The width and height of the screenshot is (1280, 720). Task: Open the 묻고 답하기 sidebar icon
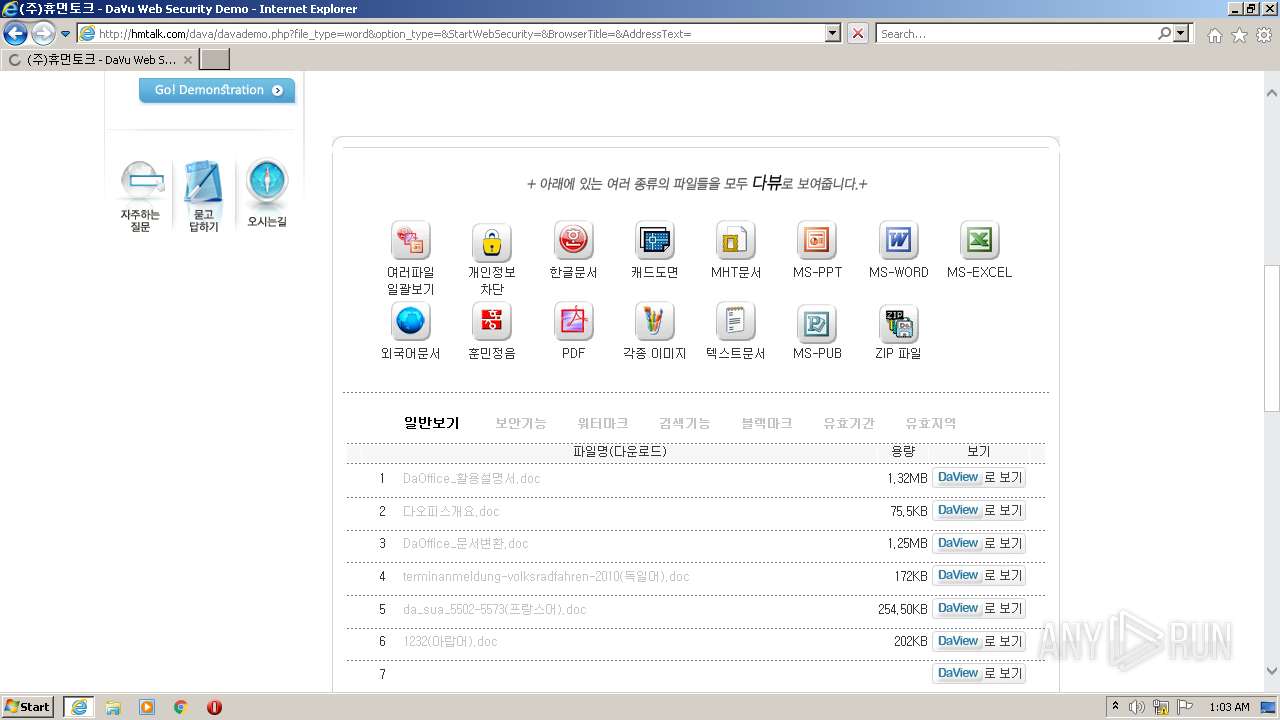[203, 195]
